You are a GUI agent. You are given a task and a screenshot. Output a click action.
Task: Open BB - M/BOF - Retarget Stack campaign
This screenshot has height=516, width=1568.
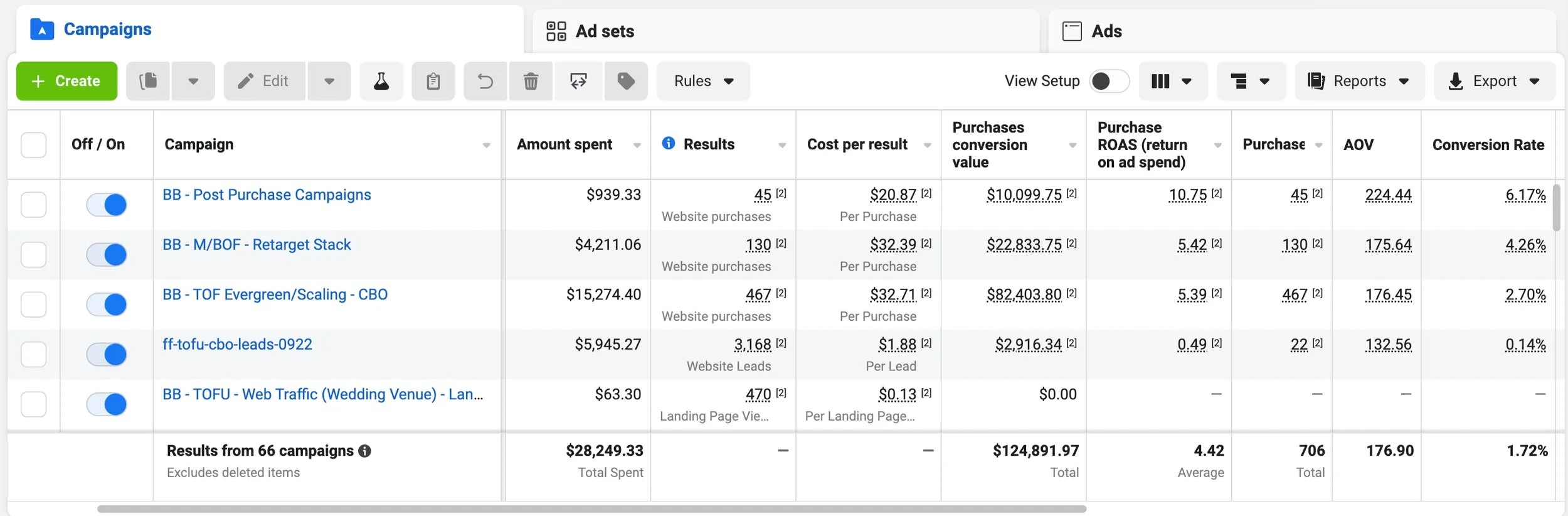coord(257,245)
